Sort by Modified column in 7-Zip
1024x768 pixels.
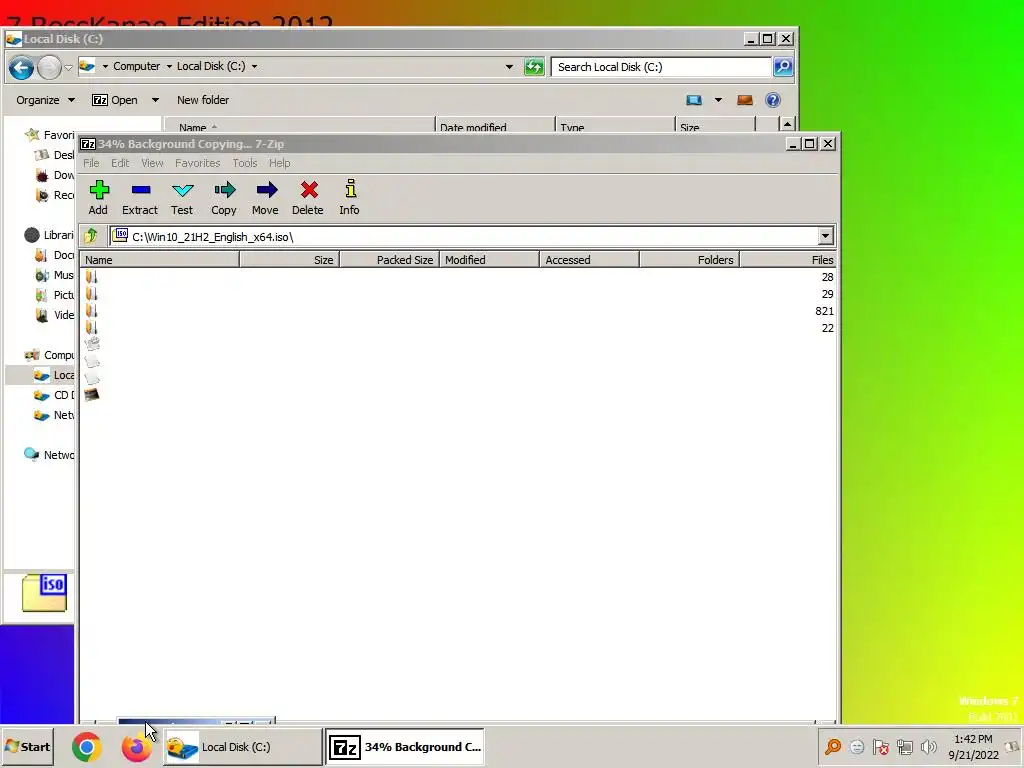point(490,260)
